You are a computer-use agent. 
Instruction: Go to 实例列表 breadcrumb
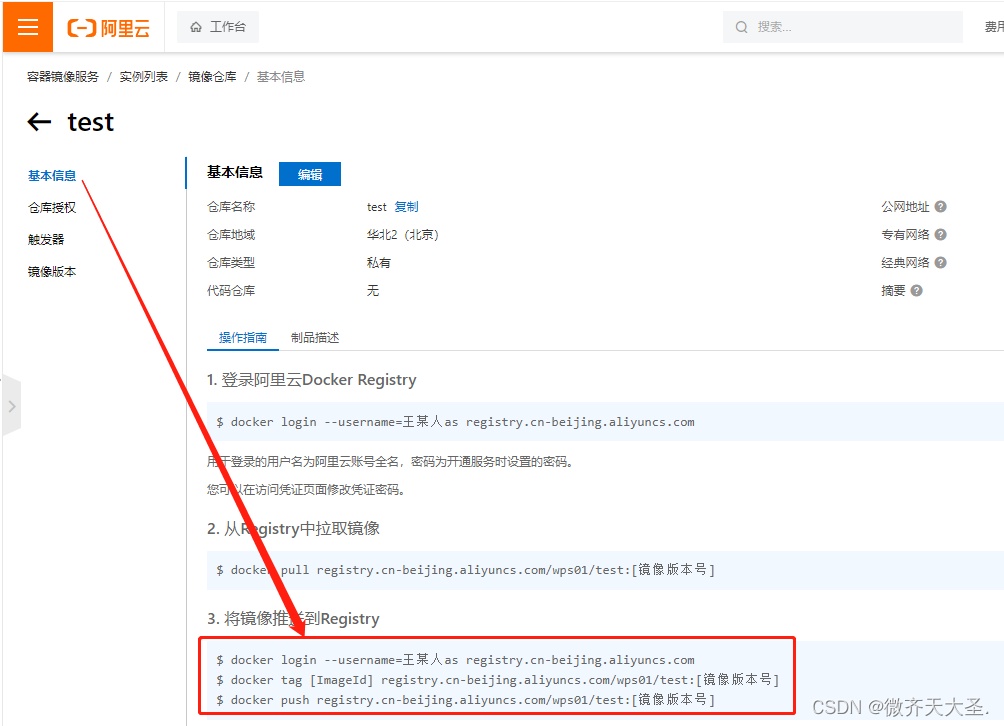pyautogui.click(x=143, y=77)
